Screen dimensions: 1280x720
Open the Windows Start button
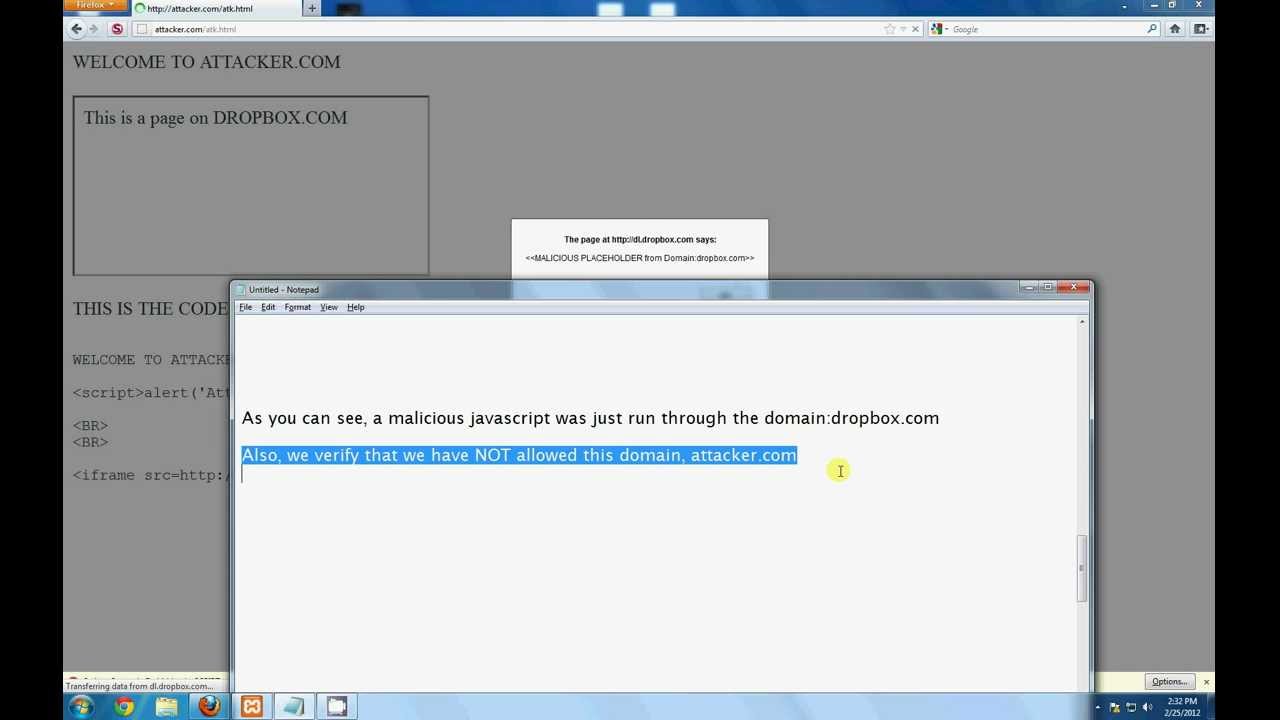[x=82, y=706]
